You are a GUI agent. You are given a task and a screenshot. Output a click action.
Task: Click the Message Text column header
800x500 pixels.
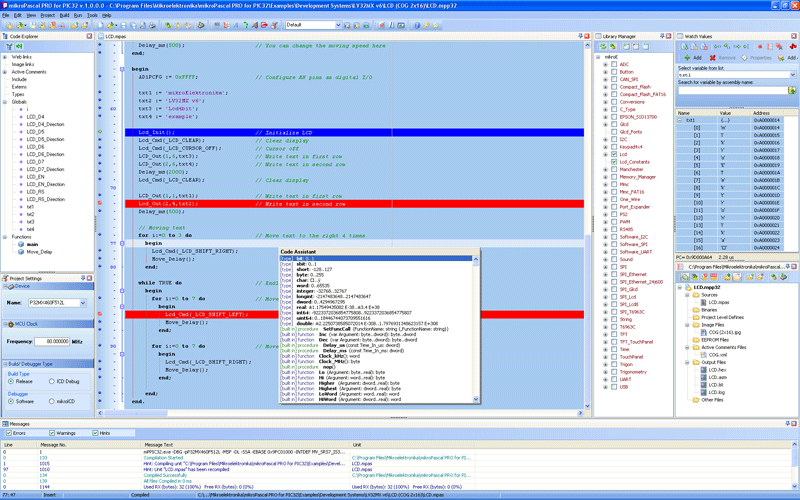click(x=245, y=445)
